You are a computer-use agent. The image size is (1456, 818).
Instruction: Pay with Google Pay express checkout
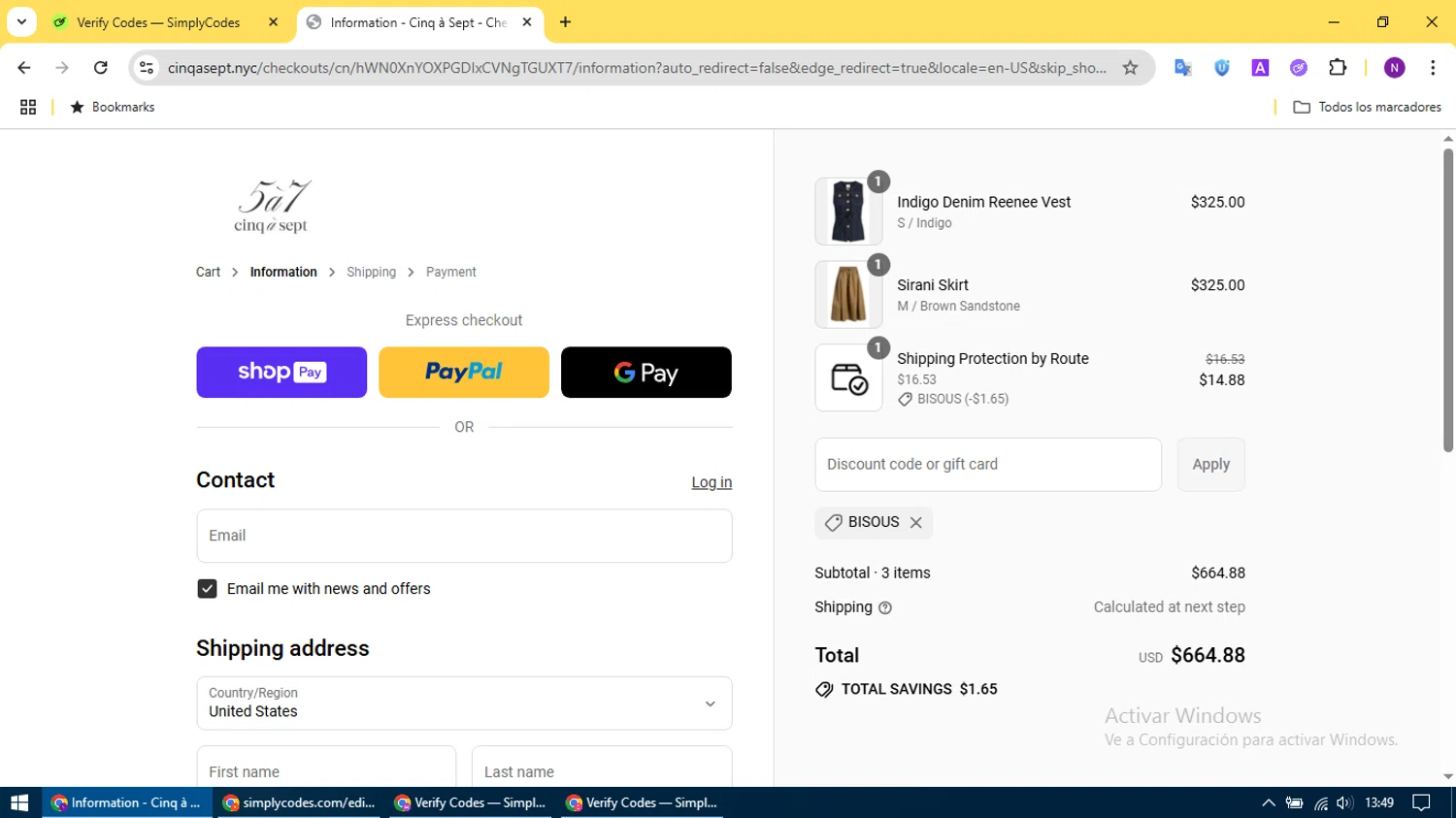(646, 373)
